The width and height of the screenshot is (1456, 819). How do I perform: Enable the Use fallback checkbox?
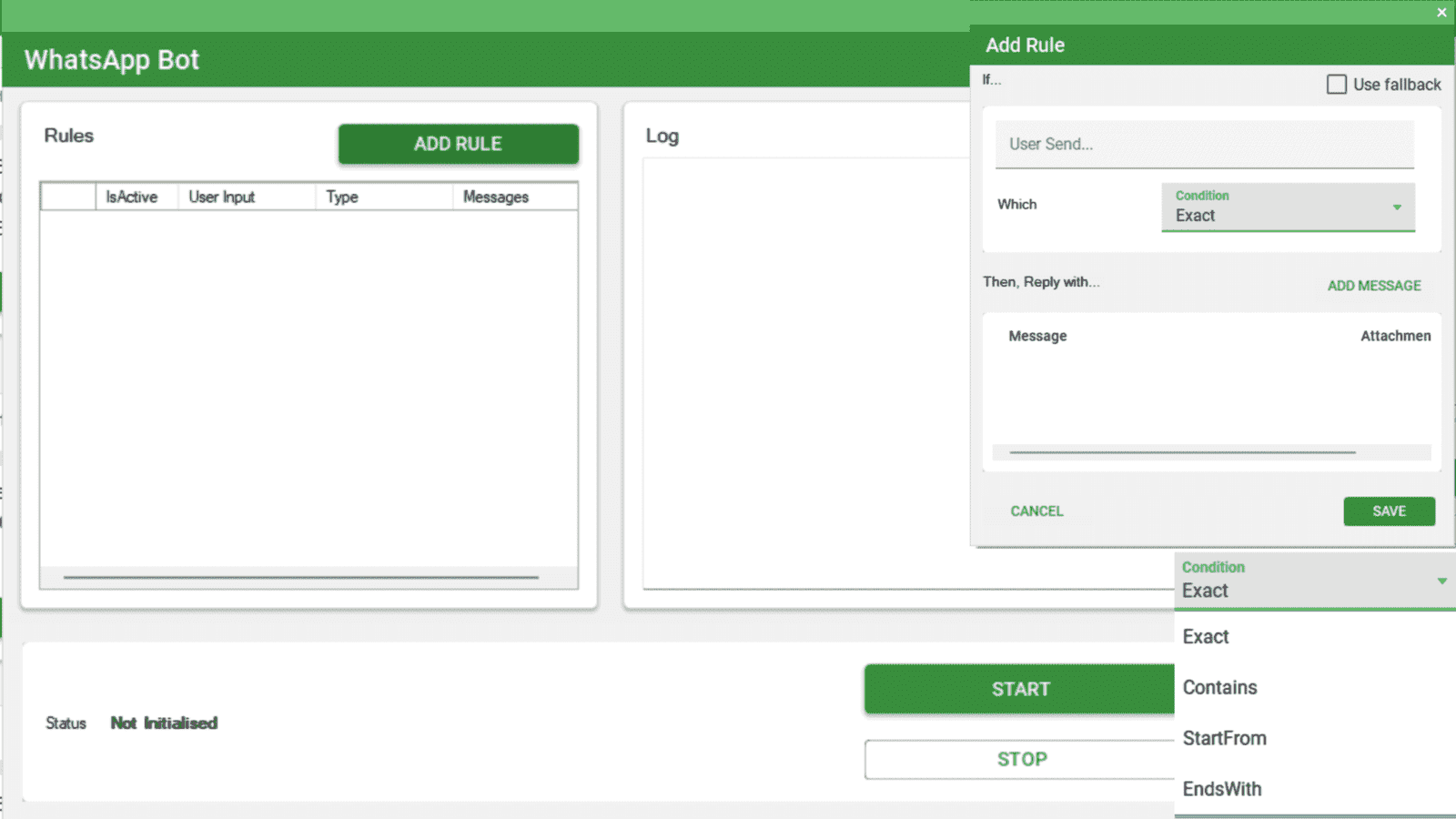pyautogui.click(x=1337, y=85)
